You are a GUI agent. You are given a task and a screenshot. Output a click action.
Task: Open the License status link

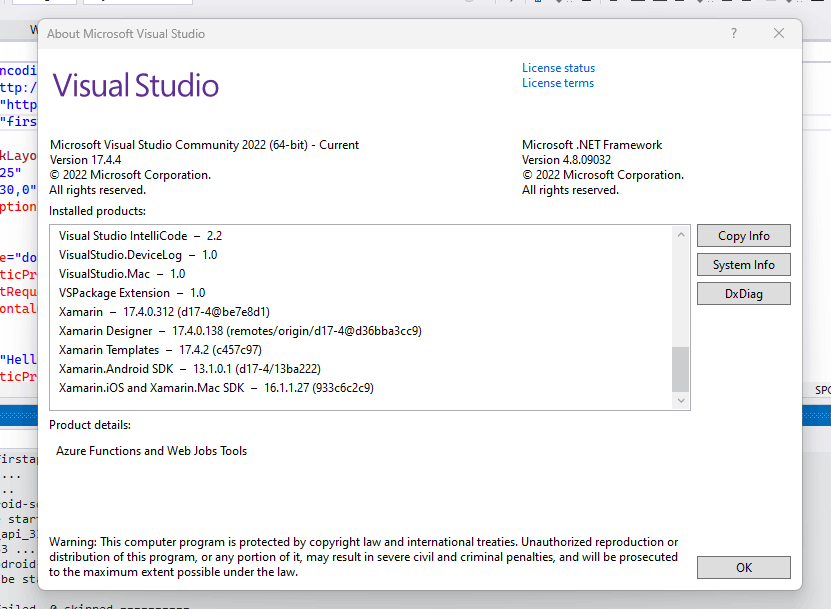pyautogui.click(x=558, y=68)
